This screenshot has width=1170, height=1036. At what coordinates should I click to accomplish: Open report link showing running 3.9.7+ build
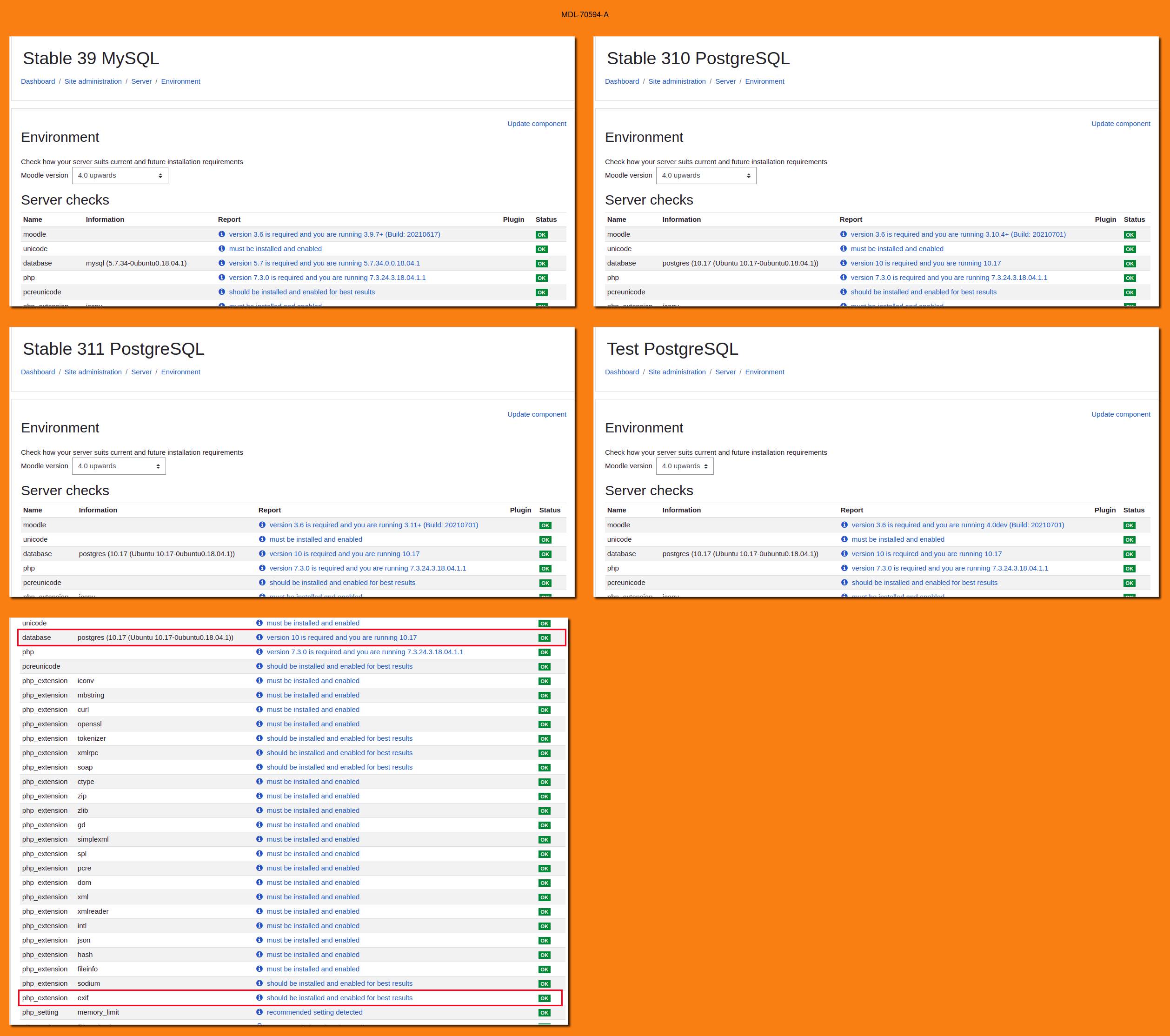pyautogui.click(x=335, y=234)
